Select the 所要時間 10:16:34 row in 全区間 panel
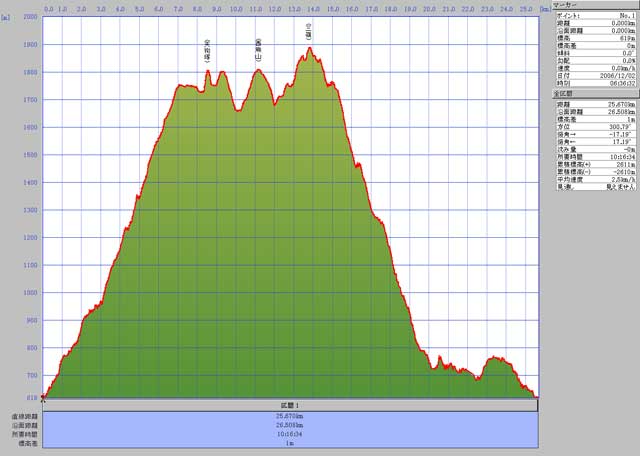640x456 pixels. pos(594,156)
